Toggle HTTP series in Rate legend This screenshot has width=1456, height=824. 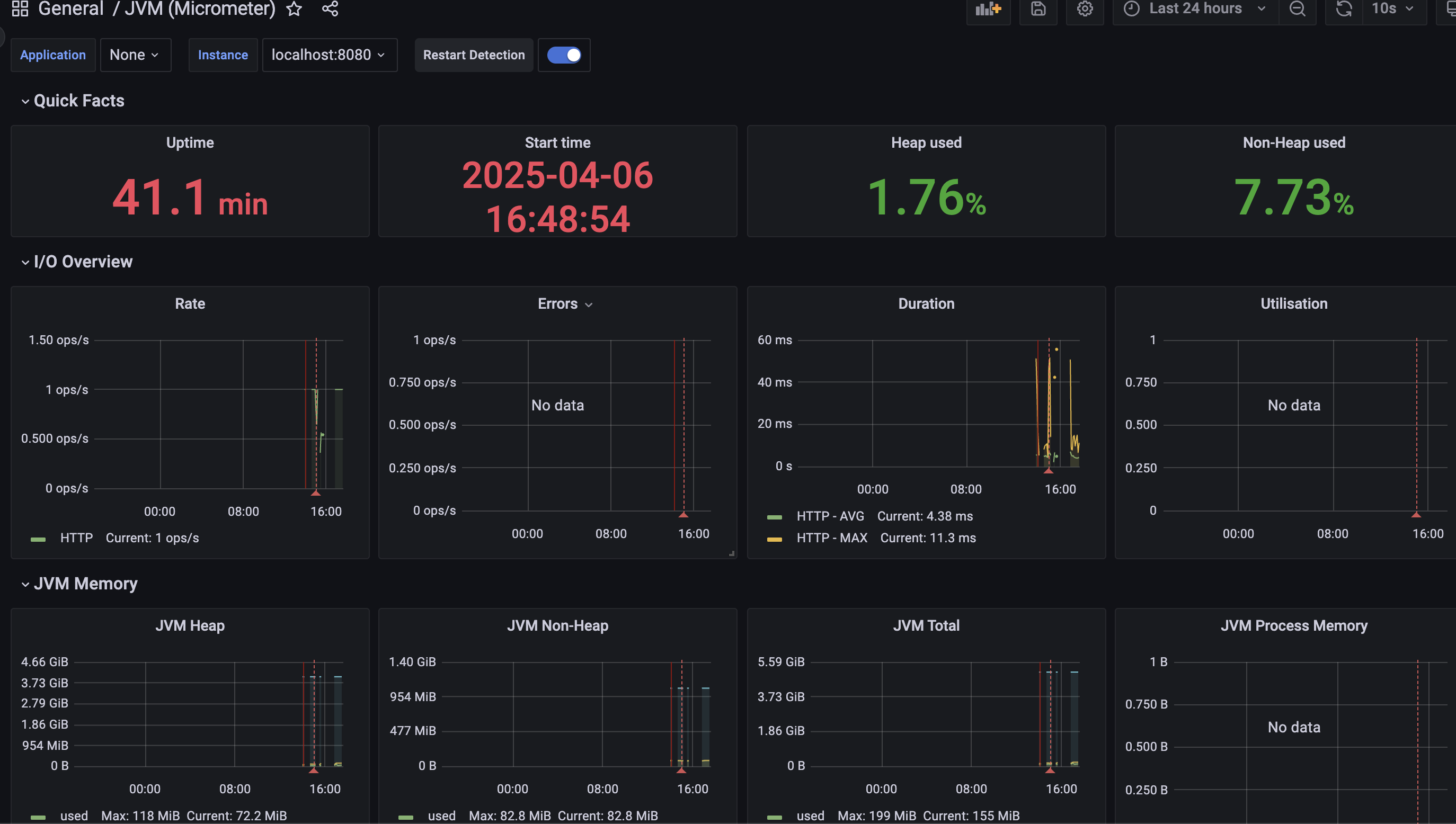point(76,538)
